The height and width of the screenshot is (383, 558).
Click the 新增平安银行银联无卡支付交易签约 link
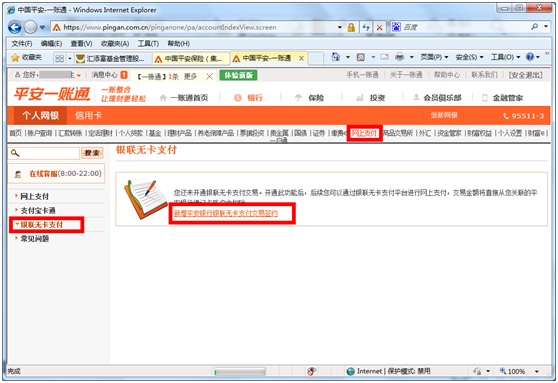226,214
